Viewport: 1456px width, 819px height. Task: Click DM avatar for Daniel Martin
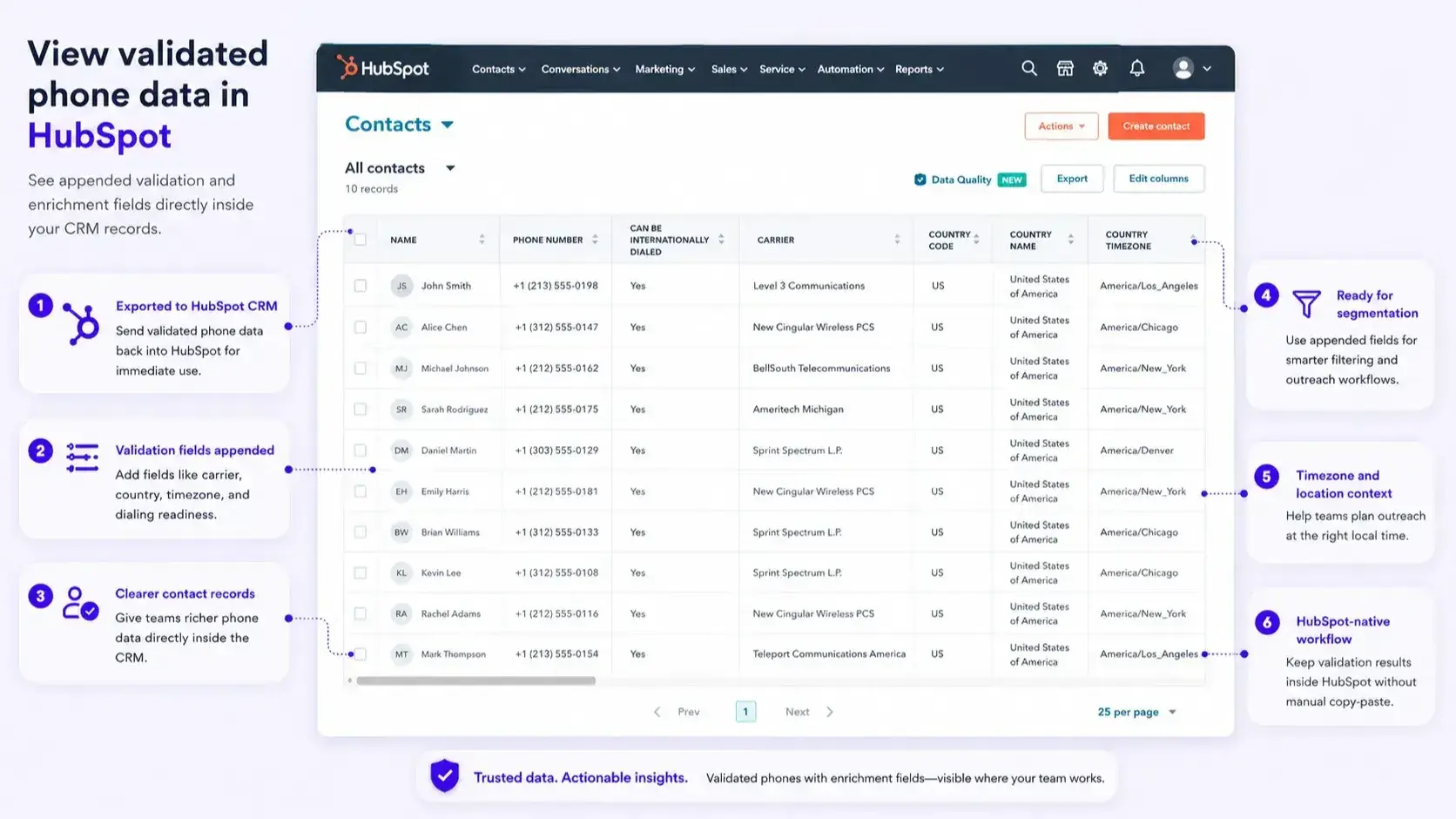click(x=401, y=450)
